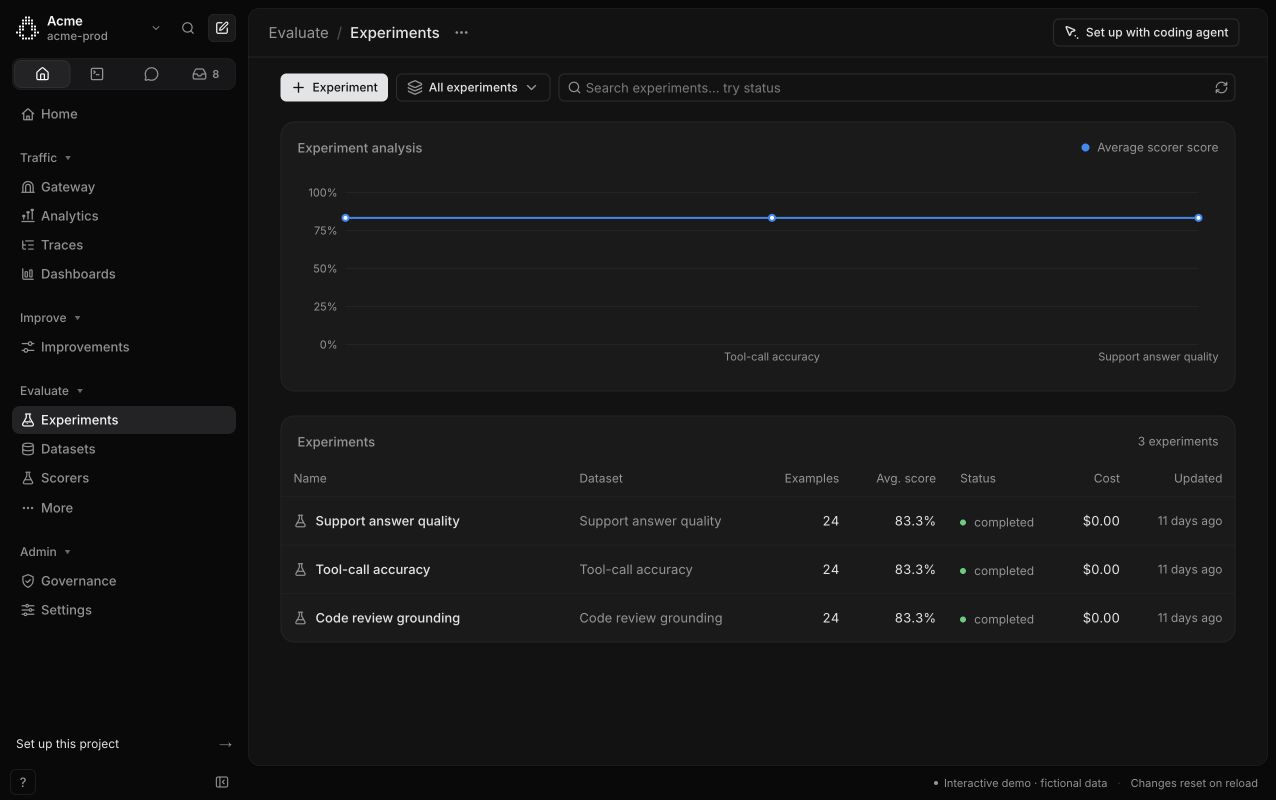Click the 3 experiments count label
The width and height of the screenshot is (1276, 800).
click(1178, 442)
